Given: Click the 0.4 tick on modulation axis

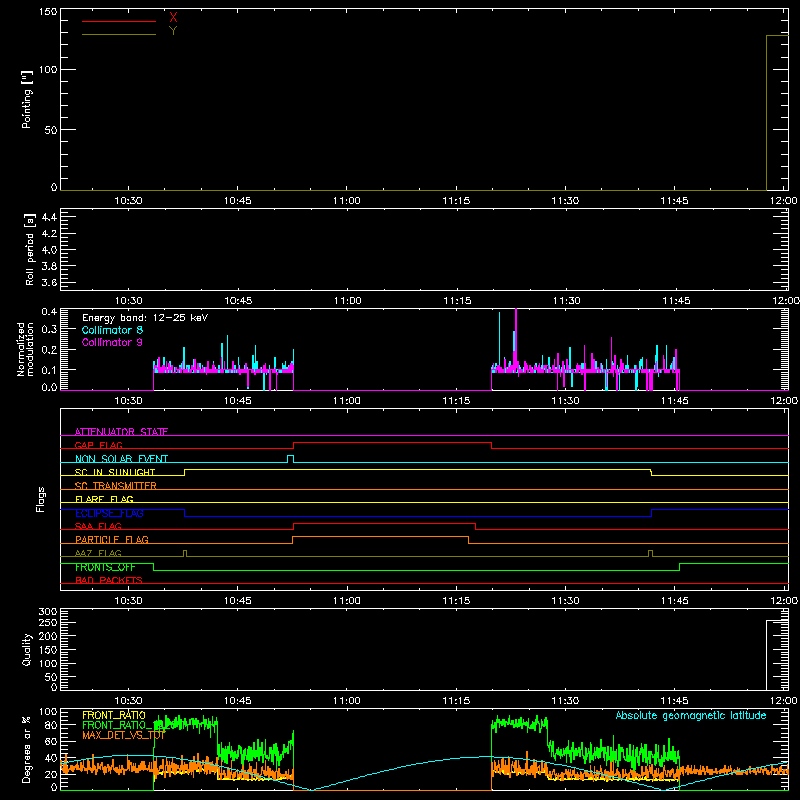Looking at the screenshot, I should tap(49, 311).
